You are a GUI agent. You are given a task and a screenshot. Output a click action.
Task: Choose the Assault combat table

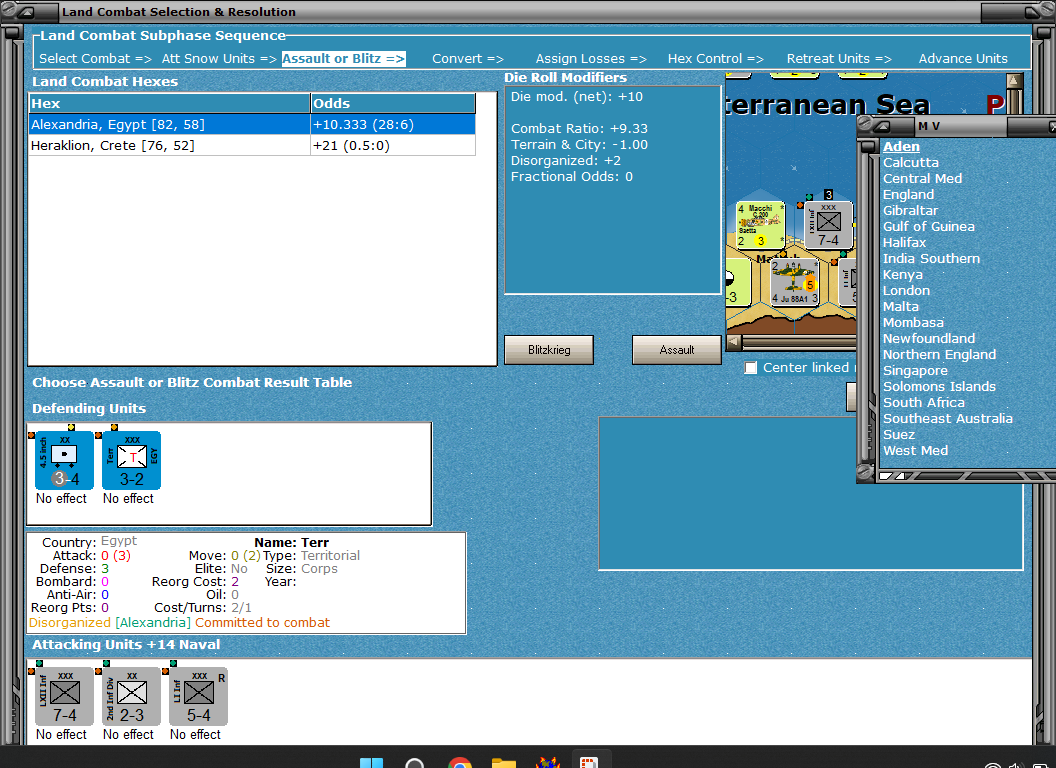point(676,350)
